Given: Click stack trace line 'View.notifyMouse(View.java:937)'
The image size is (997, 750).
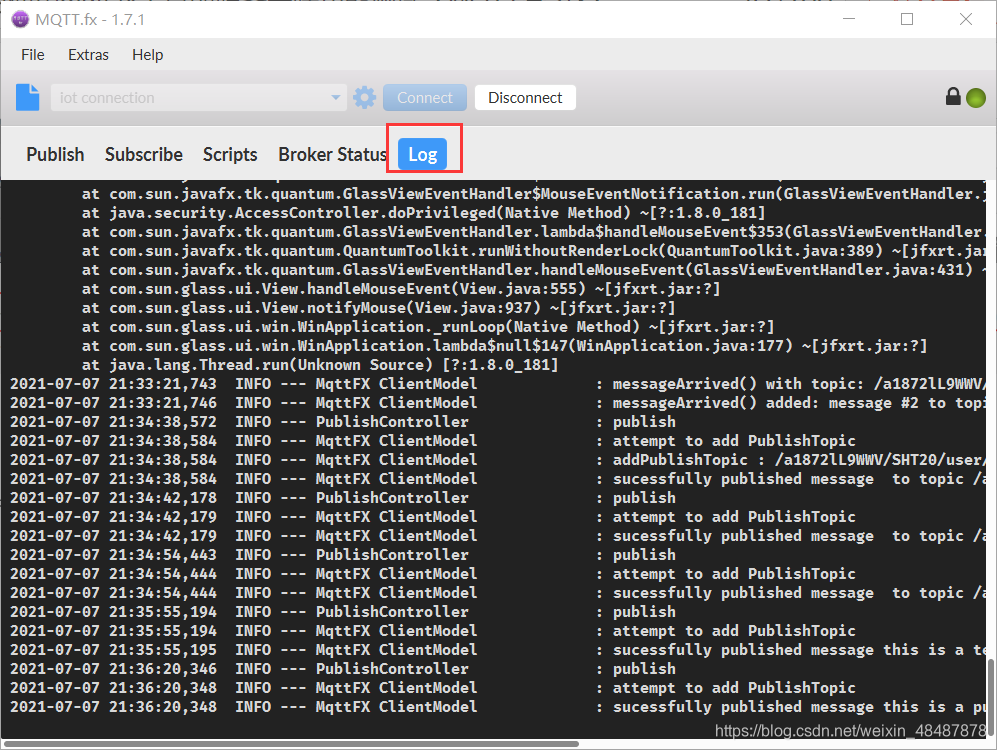Looking at the screenshot, I should tap(378, 308).
